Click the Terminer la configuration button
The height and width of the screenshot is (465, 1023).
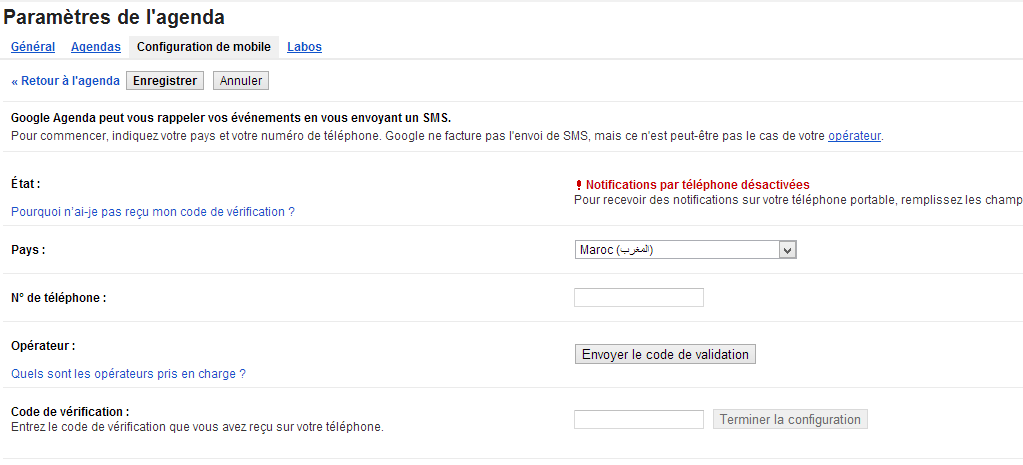click(x=790, y=419)
